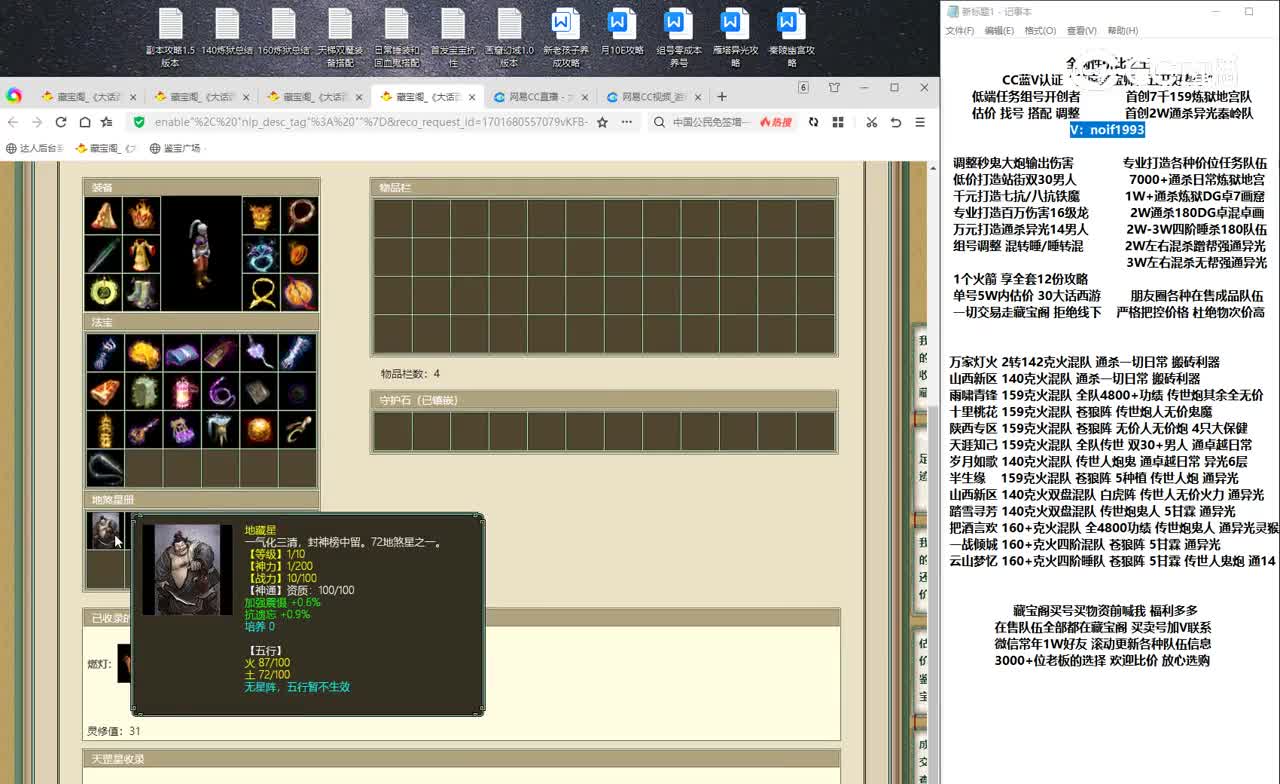
Task: Click the 热搜 hot search button
Action: point(776,122)
